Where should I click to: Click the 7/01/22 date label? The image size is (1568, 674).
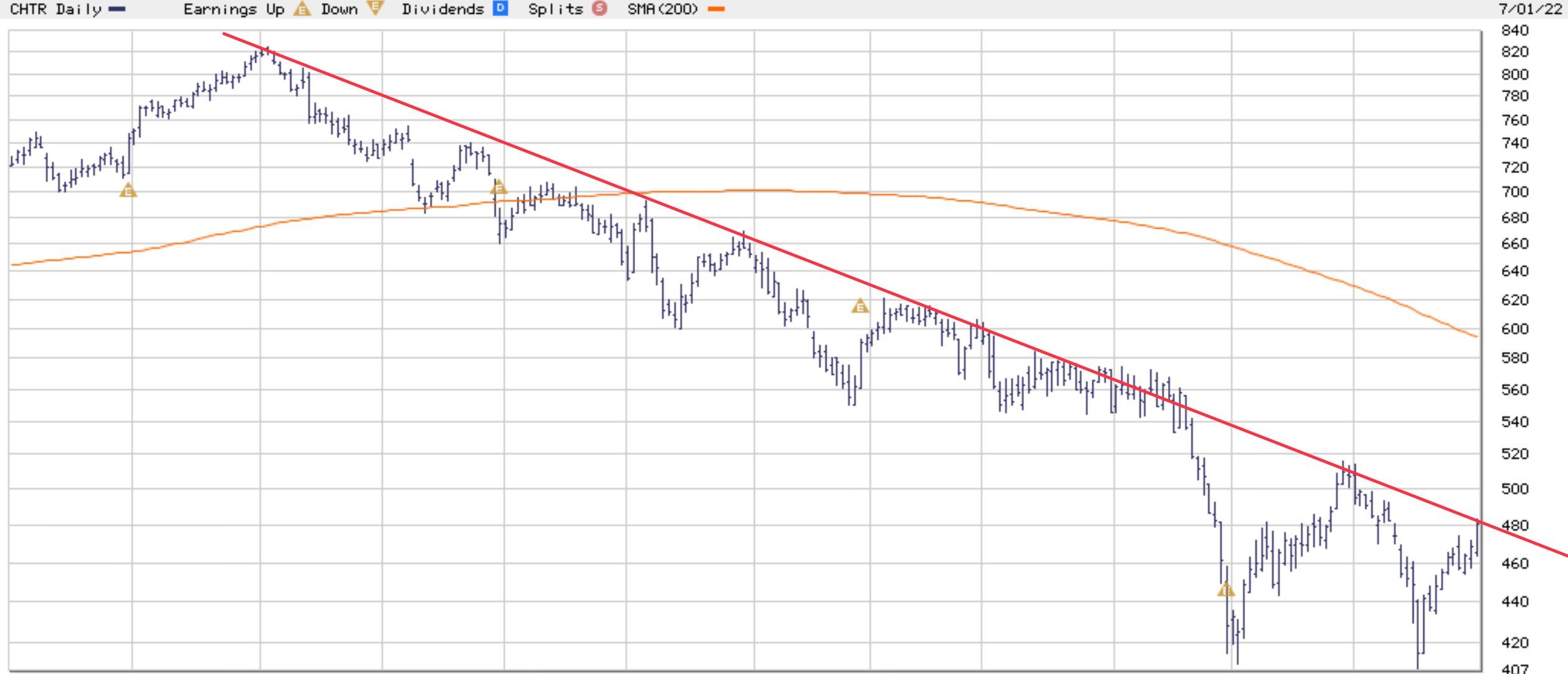coord(1529,9)
